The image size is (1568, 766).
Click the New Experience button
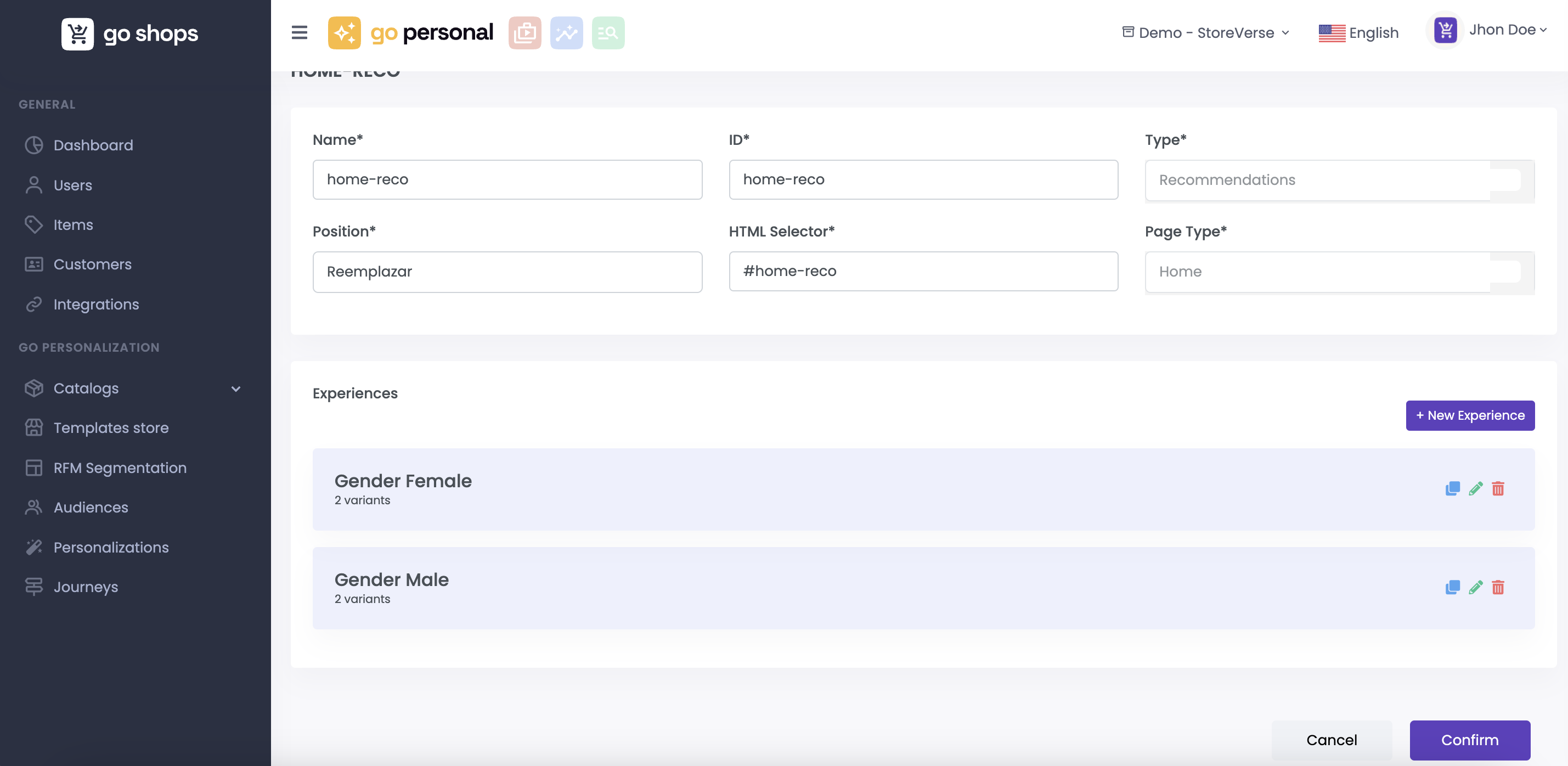tap(1469, 415)
